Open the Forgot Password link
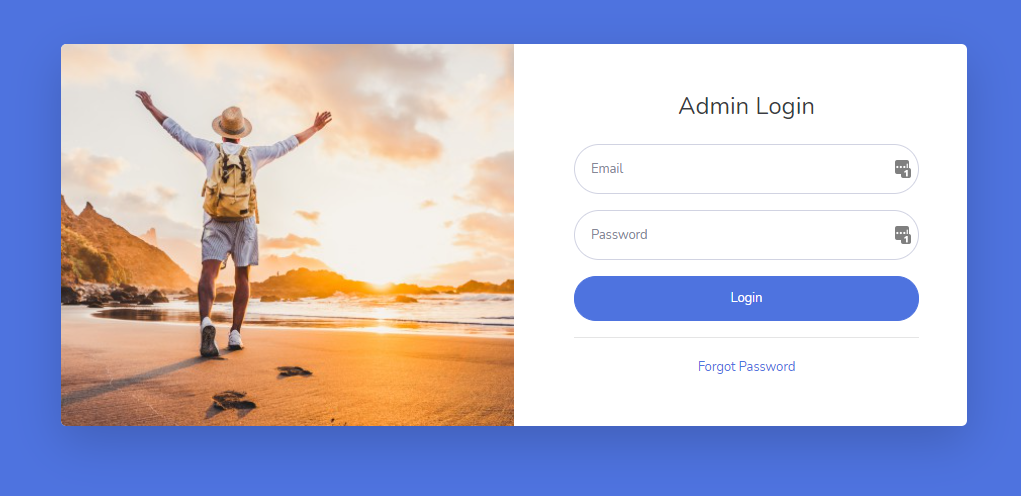This screenshot has width=1021, height=496. click(746, 366)
